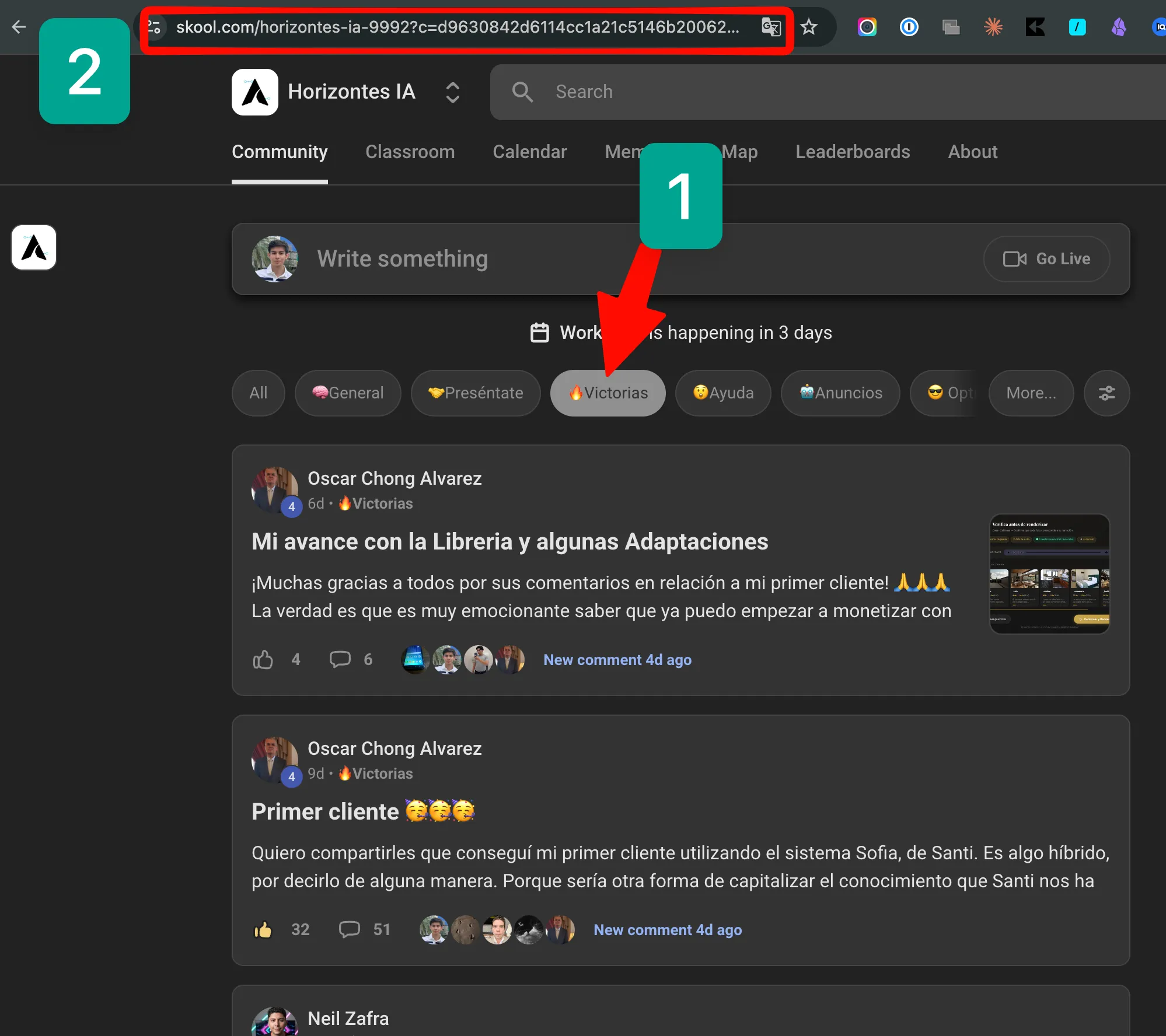Open the Calendar tab
The image size is (1166, 1036).
point(529,152)
